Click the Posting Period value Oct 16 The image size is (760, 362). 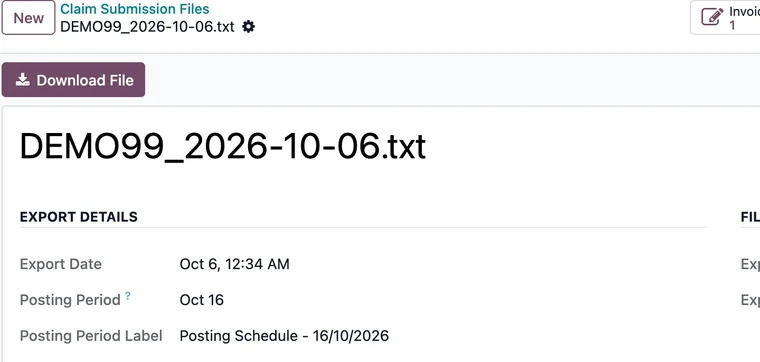point(202,300)
